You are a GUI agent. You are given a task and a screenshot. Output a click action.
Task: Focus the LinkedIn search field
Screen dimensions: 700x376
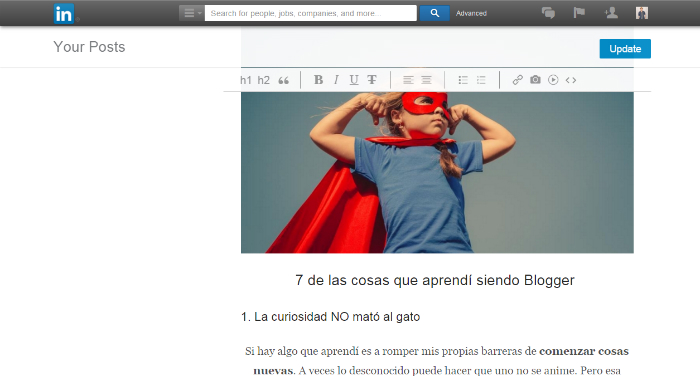(x=311, y=13)
